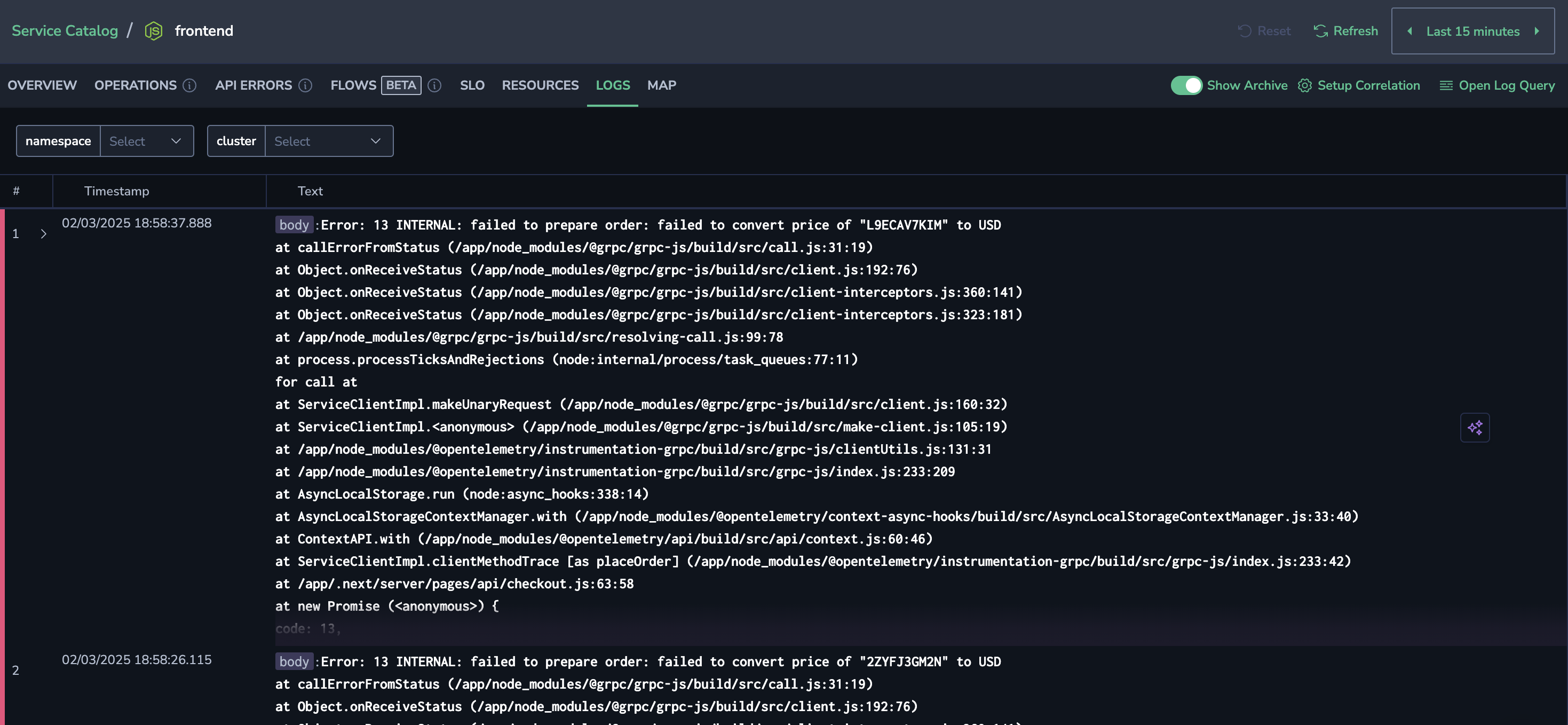This screenshot has height=725, width=1568.
Task: Click the Reset button
Action: tap(1264, 30)
